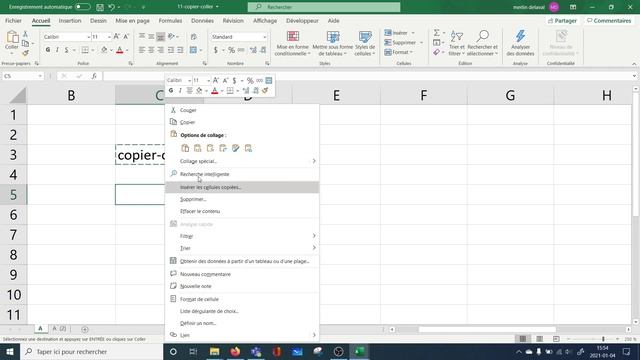Collapse the ribbon with the chevron
The image size is (640, 360).
(x=634, y=64)
